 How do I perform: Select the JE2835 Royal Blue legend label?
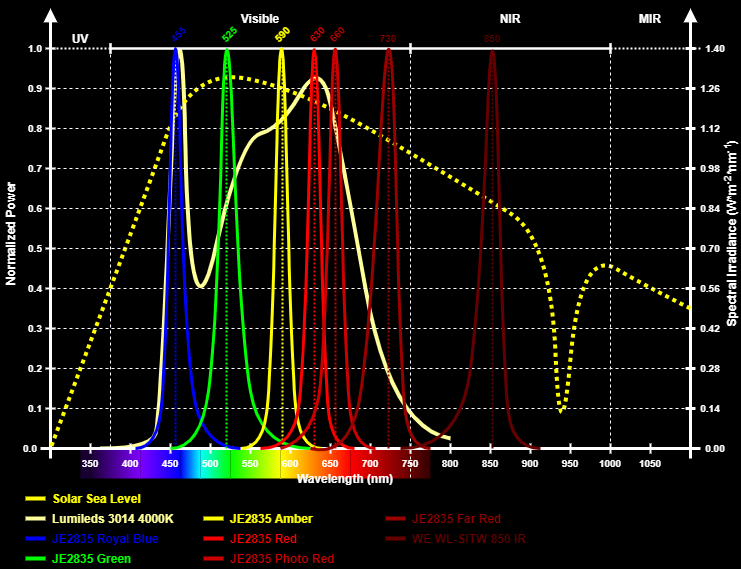[105, 539]
